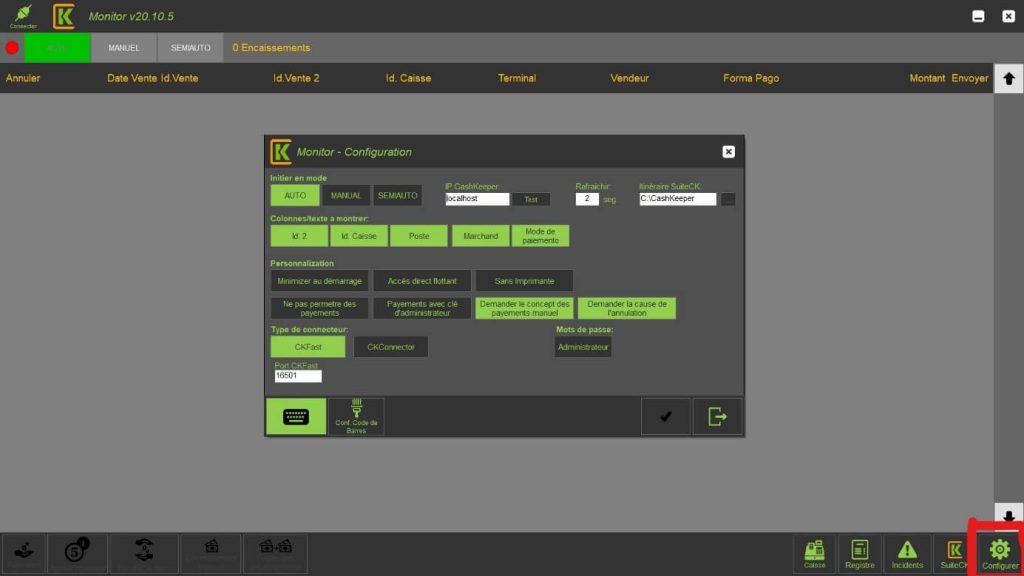
Task: Open the Configurer gear icon
Action: [x=999, y=553]
